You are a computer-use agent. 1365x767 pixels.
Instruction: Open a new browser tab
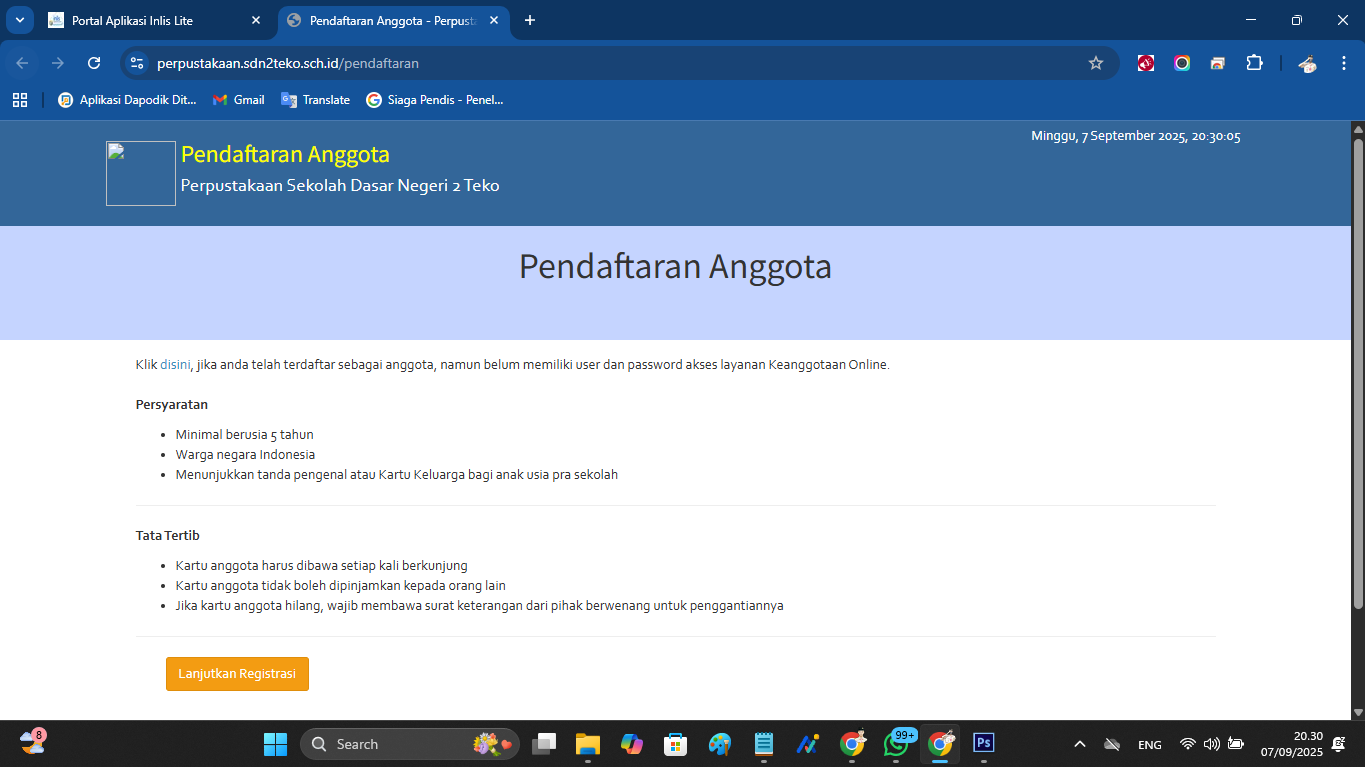[530, 20]
